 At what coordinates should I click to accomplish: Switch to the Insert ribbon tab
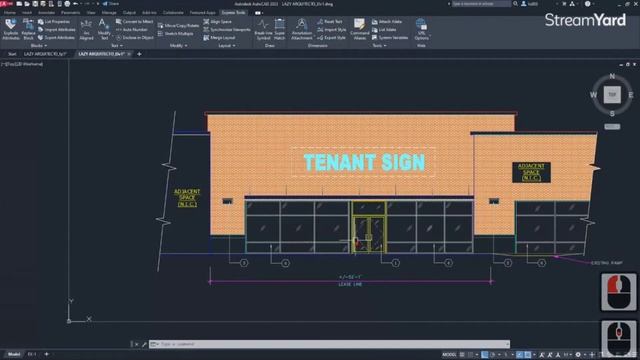[27, 13]
